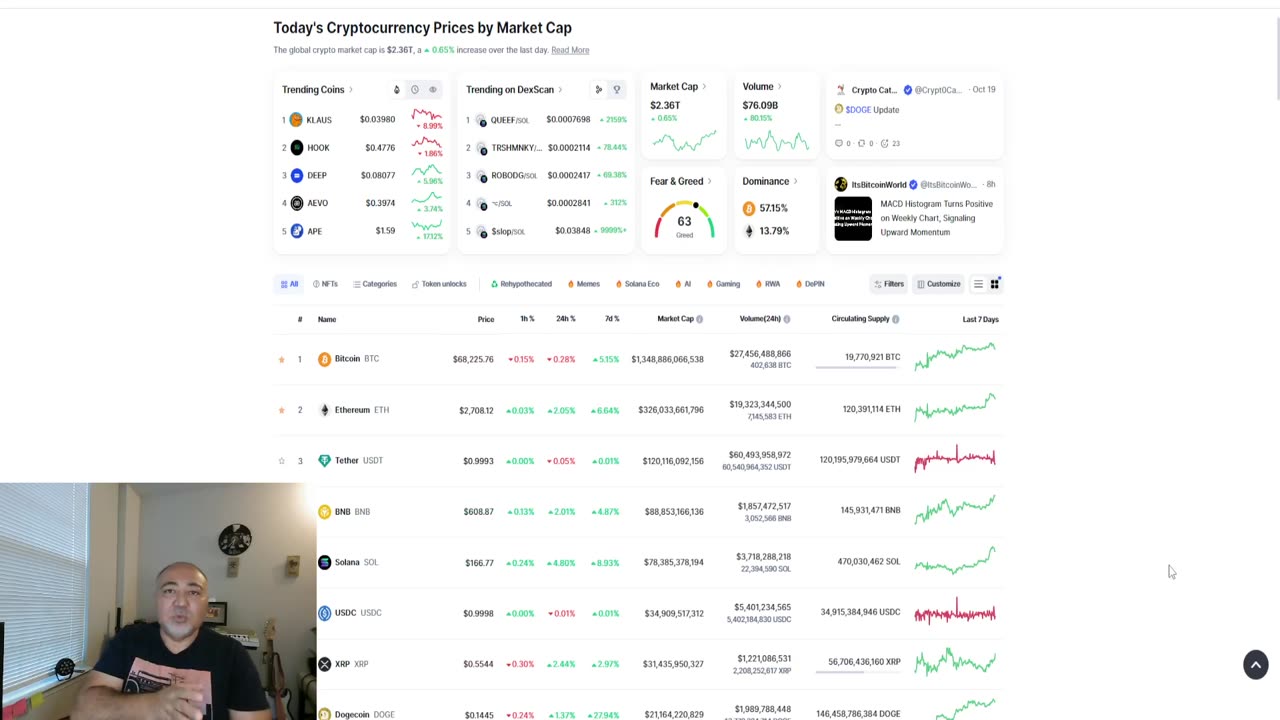Viewport: 1280px width, 720px height.
Task: Select the flame icon in Trending Coins
Action: (396, 90)
